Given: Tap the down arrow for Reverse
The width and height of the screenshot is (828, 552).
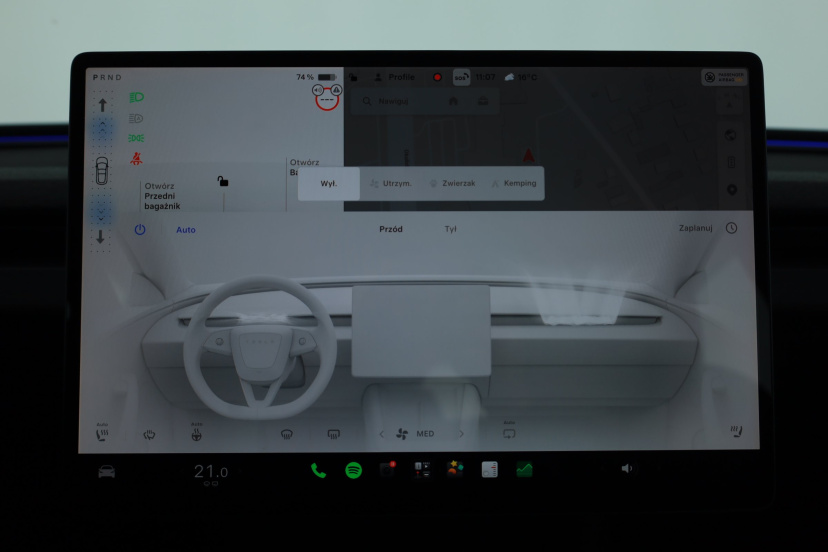Looking at the screenshot, I should click(x=100, y=237).
